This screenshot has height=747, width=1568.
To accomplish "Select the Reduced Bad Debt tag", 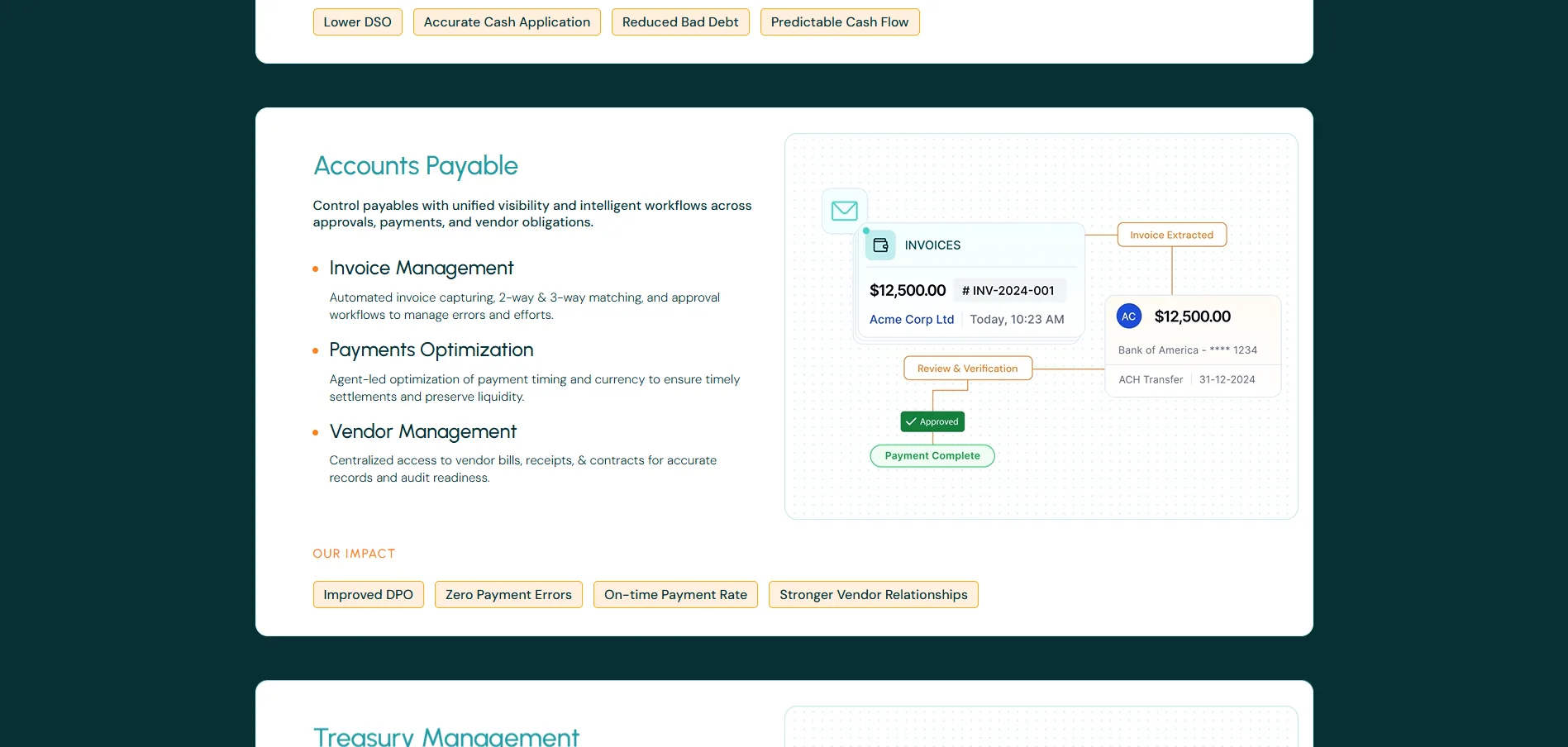I will coord(680,22).
